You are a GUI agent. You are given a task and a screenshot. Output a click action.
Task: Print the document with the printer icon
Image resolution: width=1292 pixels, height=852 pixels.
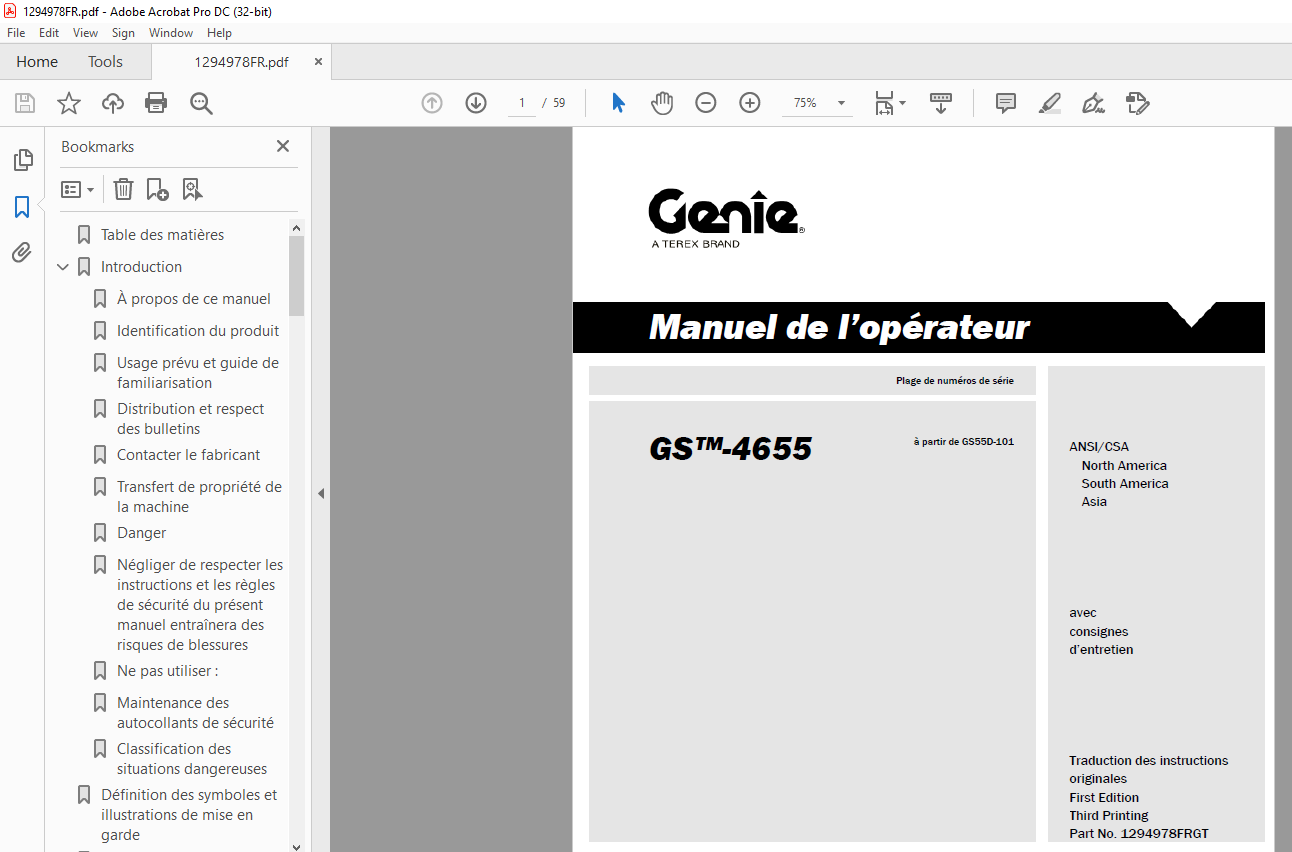pyautogui.click(x=156, y=103)
